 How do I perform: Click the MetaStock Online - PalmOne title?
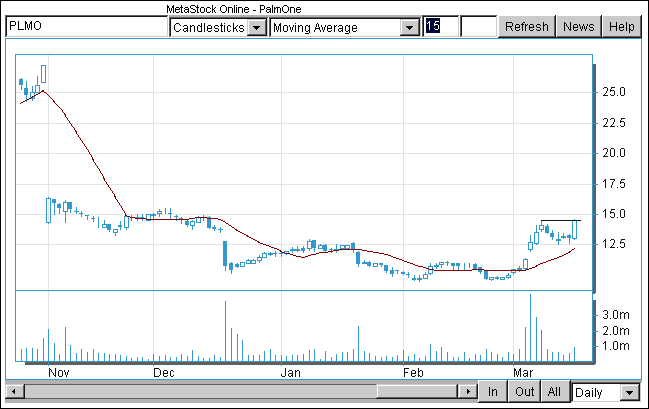click(x=234, y=9)
